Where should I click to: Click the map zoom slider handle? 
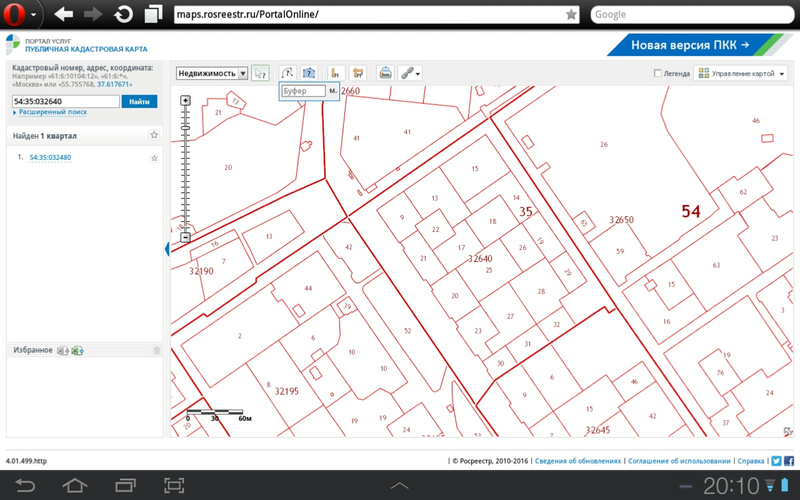pos(185,128)
